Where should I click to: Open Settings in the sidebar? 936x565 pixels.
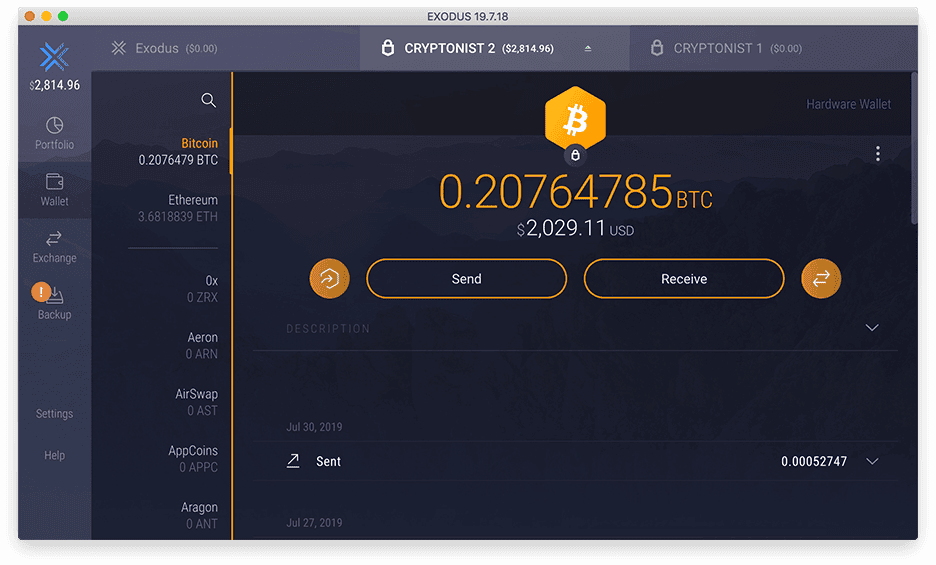coord(54,413)
